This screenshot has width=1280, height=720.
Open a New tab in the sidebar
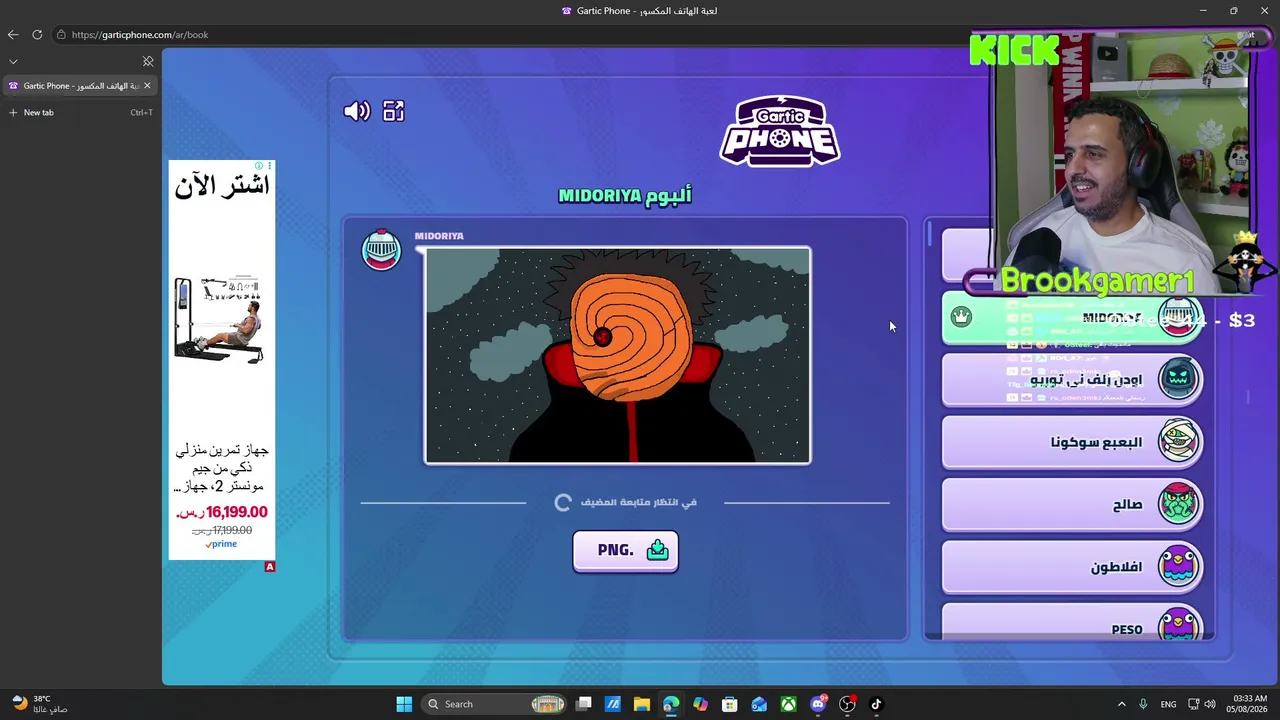[x=80, y=112]
